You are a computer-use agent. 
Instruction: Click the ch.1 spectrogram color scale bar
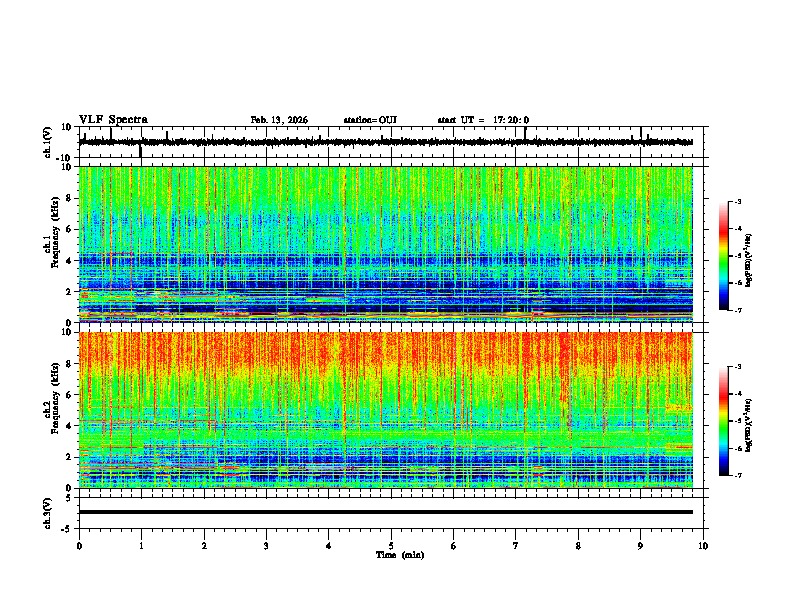pos(723,256)
